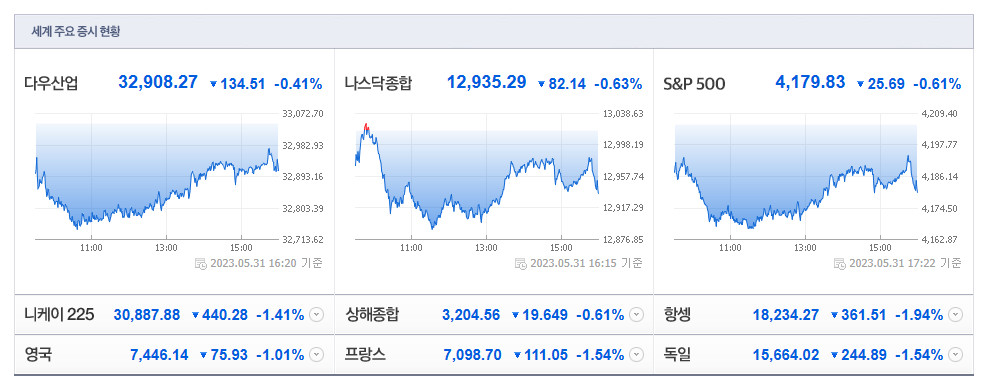The height and width of the screenshot is (384, 987).
Task: Click the 다우산업 intraday chart
Action: pyautogui.click(x=157, y=176)
